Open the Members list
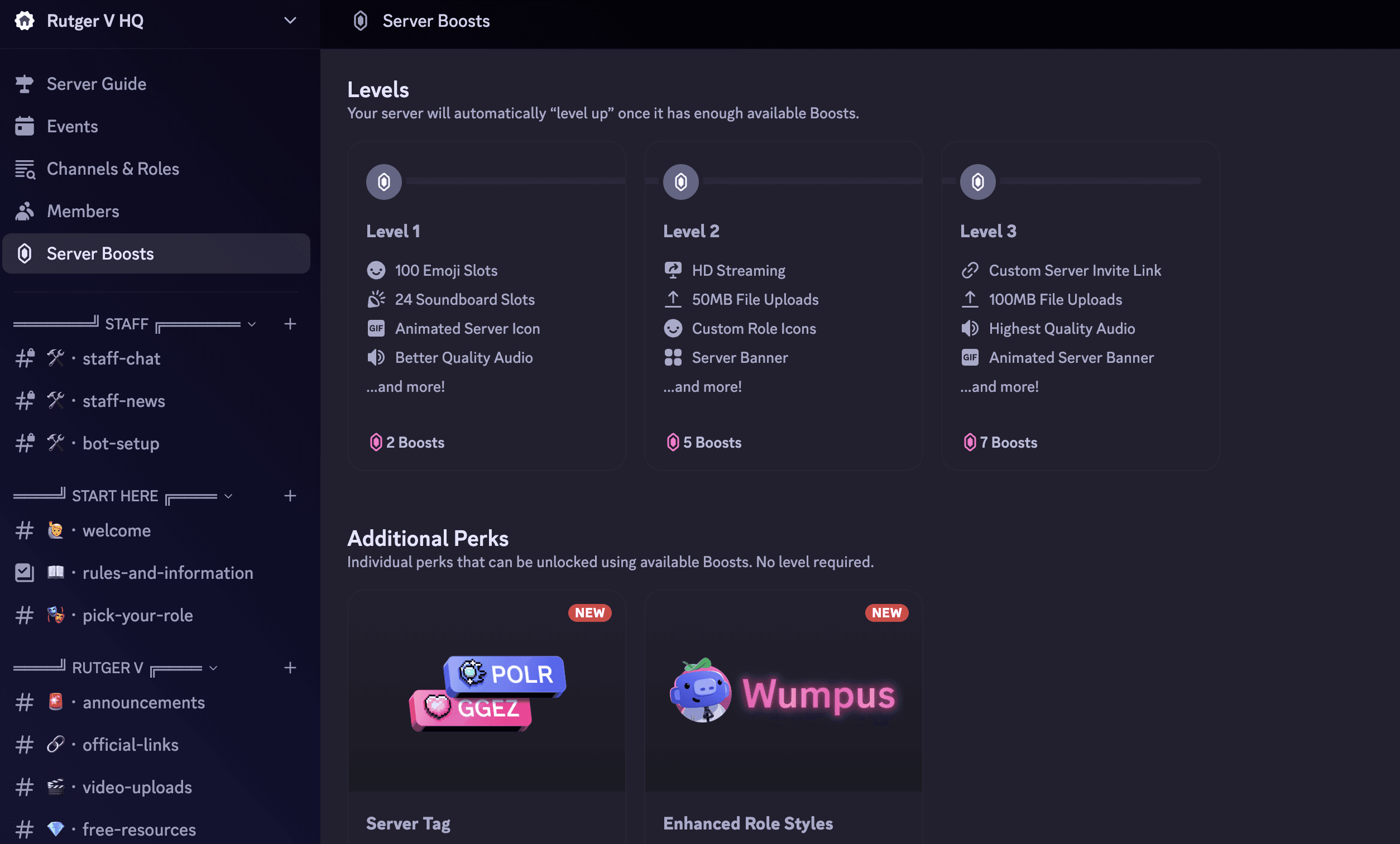Viewport: 1400px width, 844px height. [x=156, y=211]
